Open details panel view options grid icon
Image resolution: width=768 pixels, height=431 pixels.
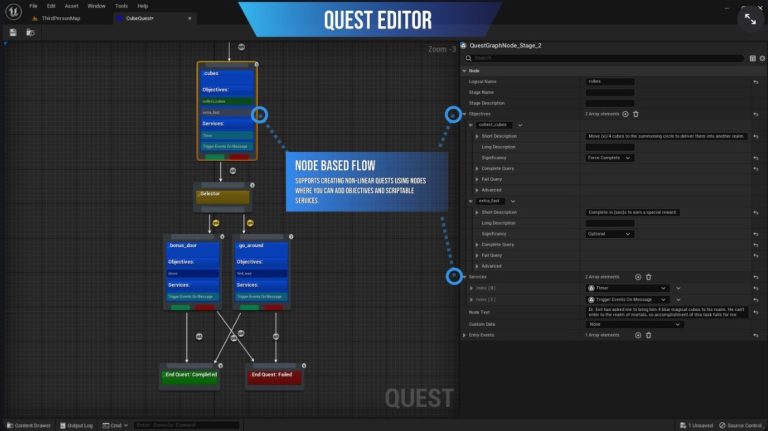pyautogui.click(x=753, y=58)
